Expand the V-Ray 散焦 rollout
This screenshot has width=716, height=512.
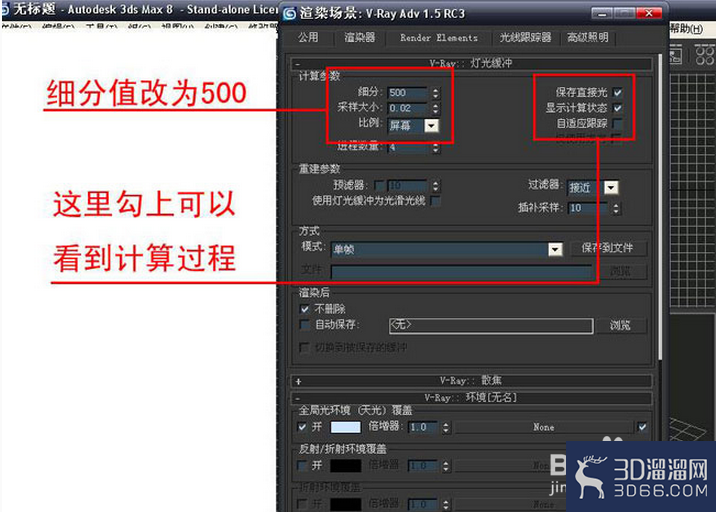[x=472, y=380]
